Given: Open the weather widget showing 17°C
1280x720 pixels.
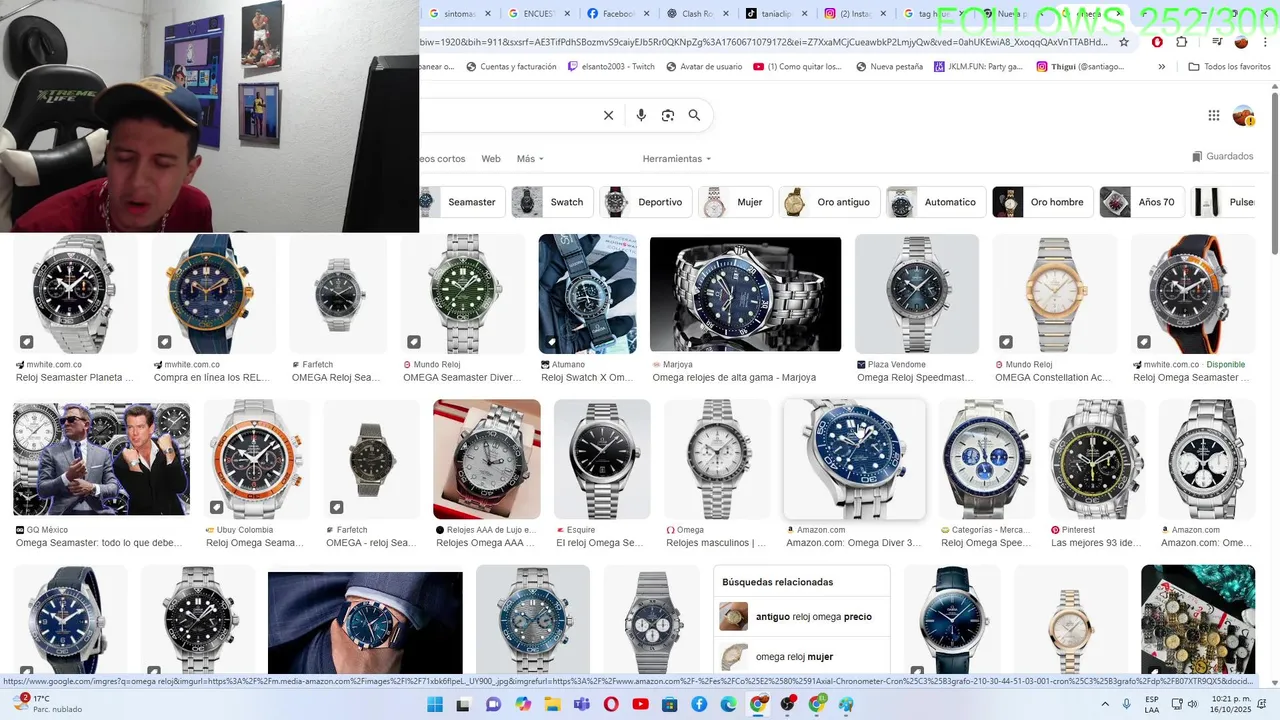Looking at the screenshot, I should 45,704.
